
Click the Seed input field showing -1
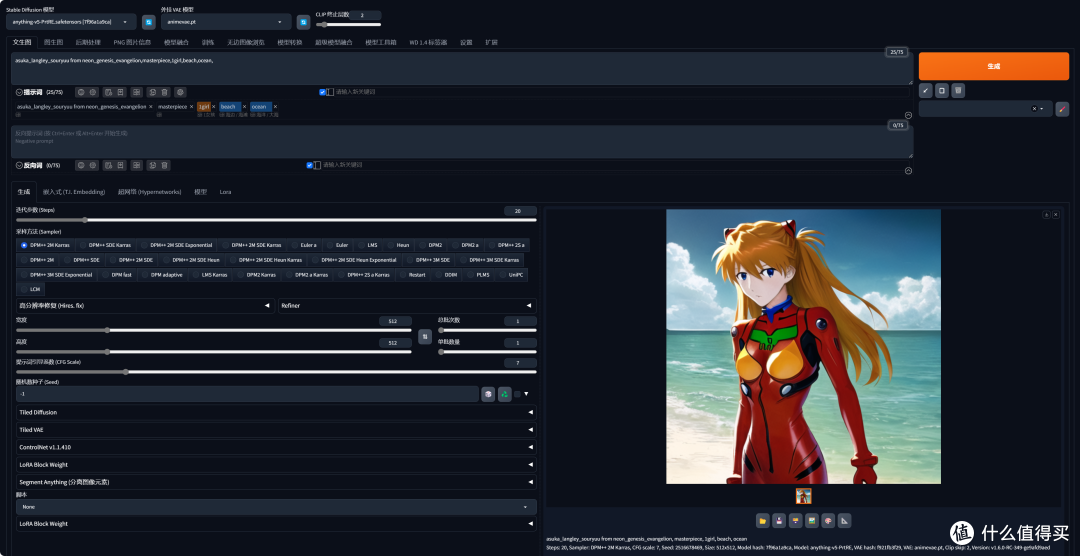click(247, 394)
